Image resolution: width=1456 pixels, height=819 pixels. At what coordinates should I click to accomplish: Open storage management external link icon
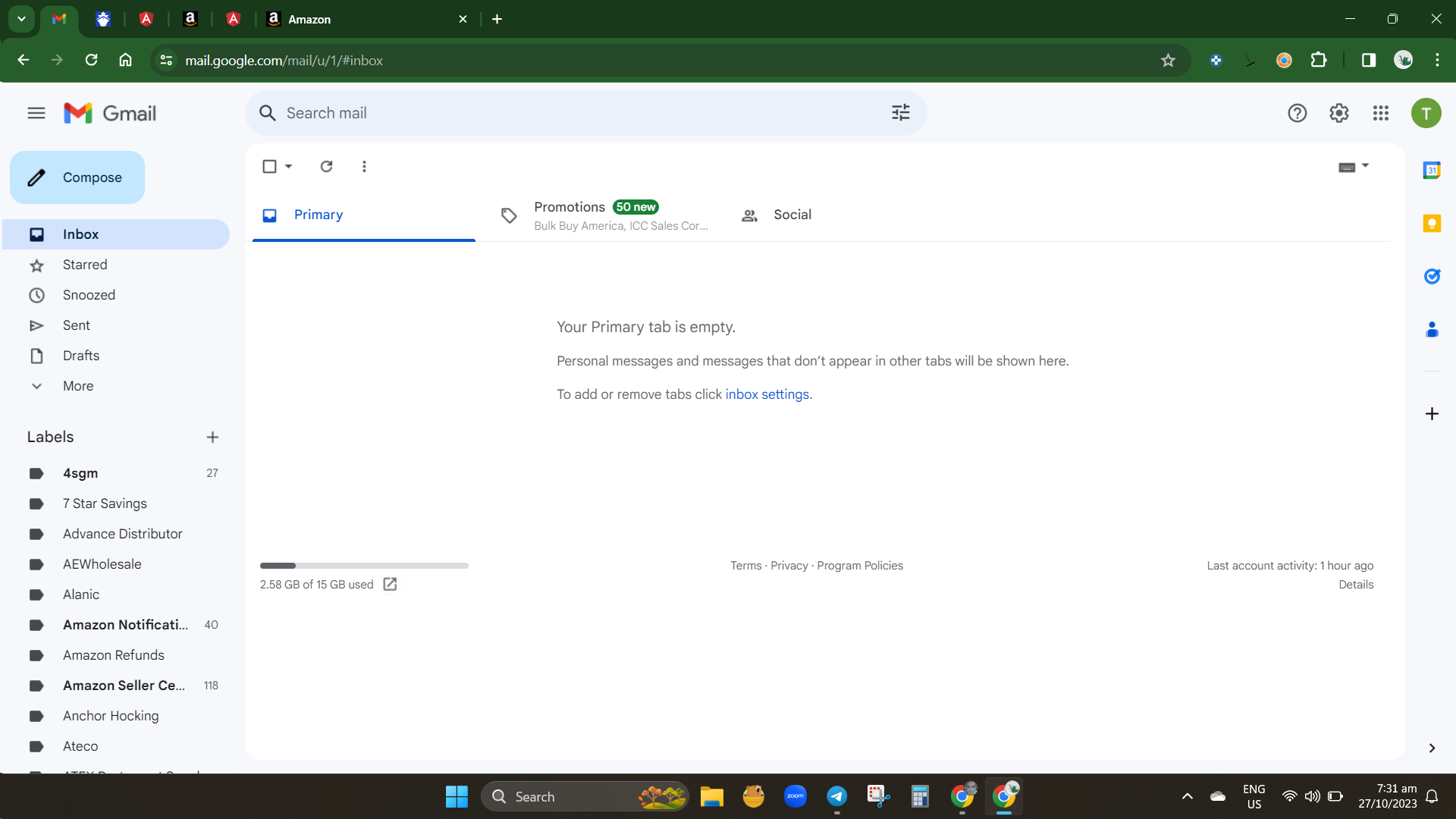click(390, 584)
